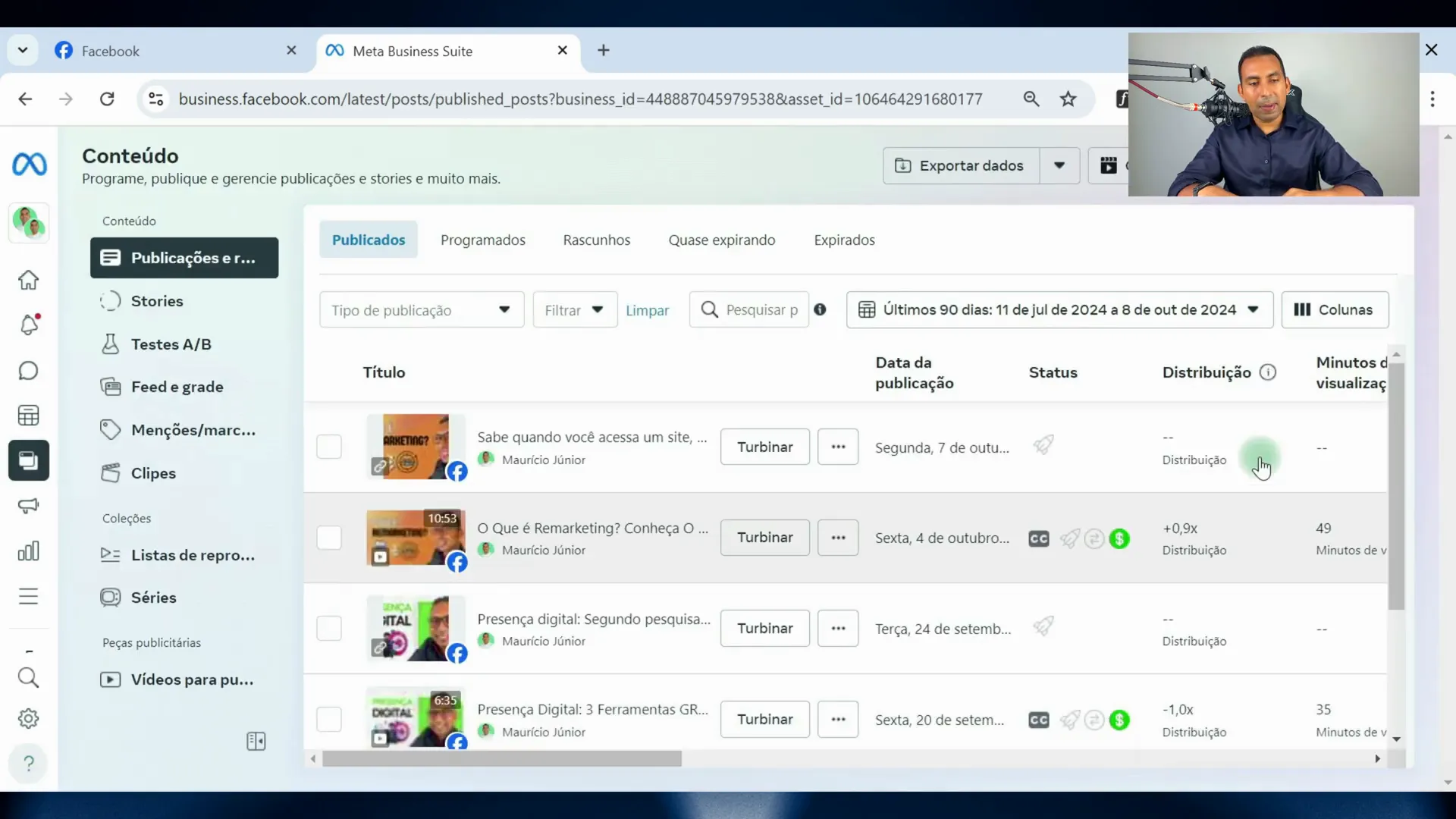This screenshot has height=819, width=1456.
Task: Switch to Publicados tab
Action: [x=369, y=240]
